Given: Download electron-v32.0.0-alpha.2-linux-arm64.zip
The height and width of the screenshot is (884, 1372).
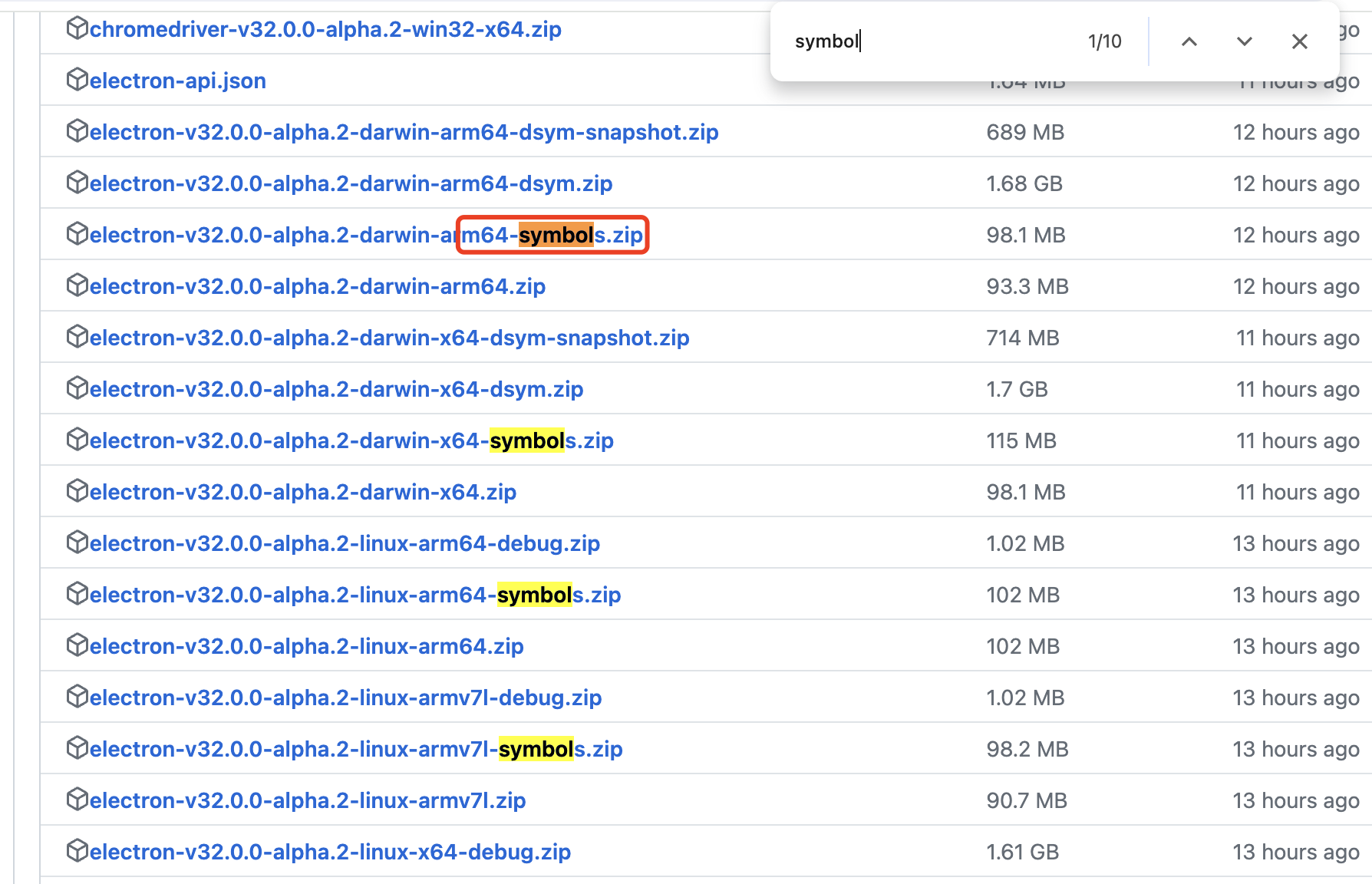Looking at the screenshot, I should click(x=307, y=646).
